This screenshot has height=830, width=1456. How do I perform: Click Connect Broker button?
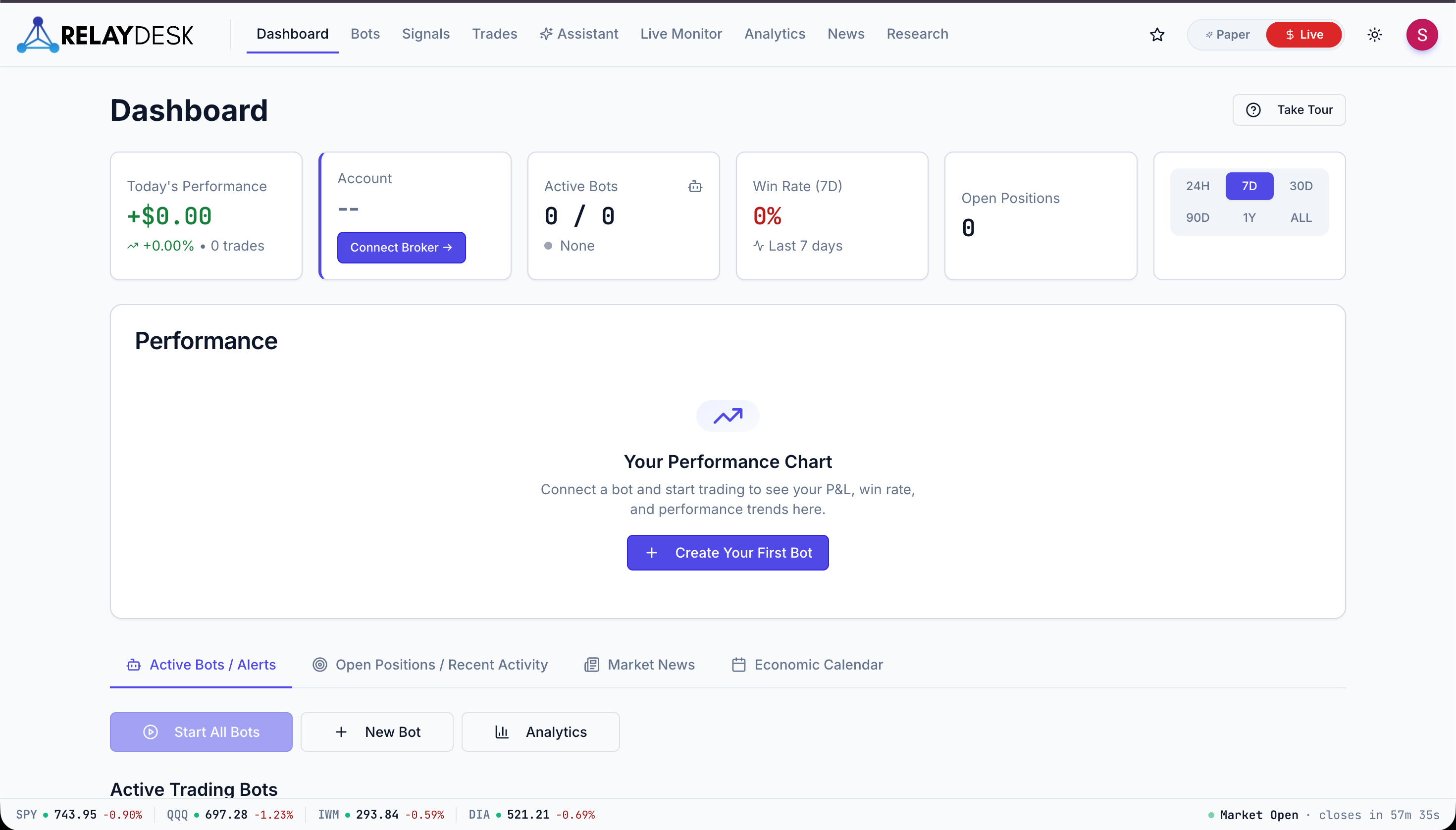[x=401, y=248]
